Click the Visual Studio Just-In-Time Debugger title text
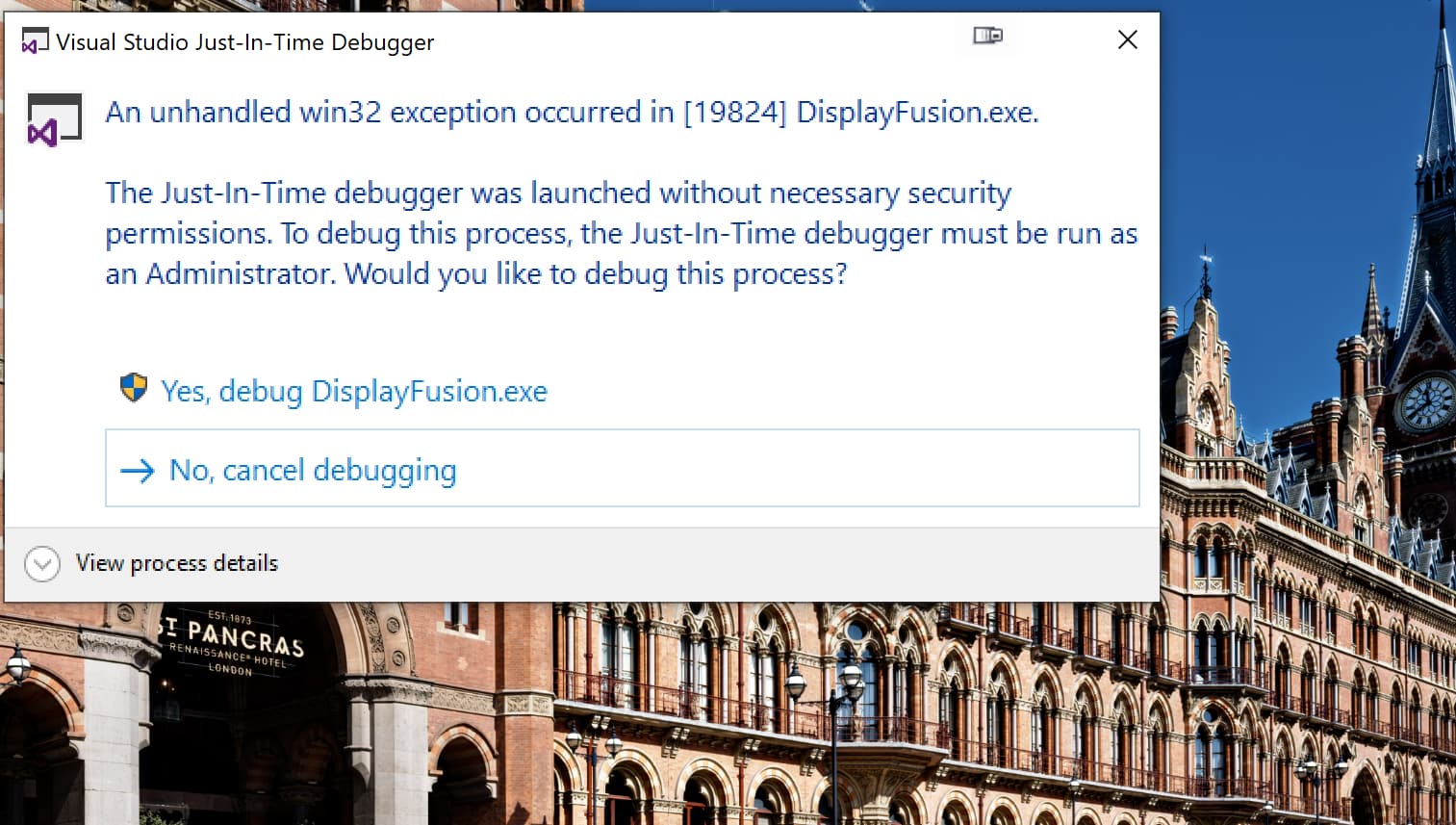This screenshot has height=825, width=1456. tap(244, 42)
